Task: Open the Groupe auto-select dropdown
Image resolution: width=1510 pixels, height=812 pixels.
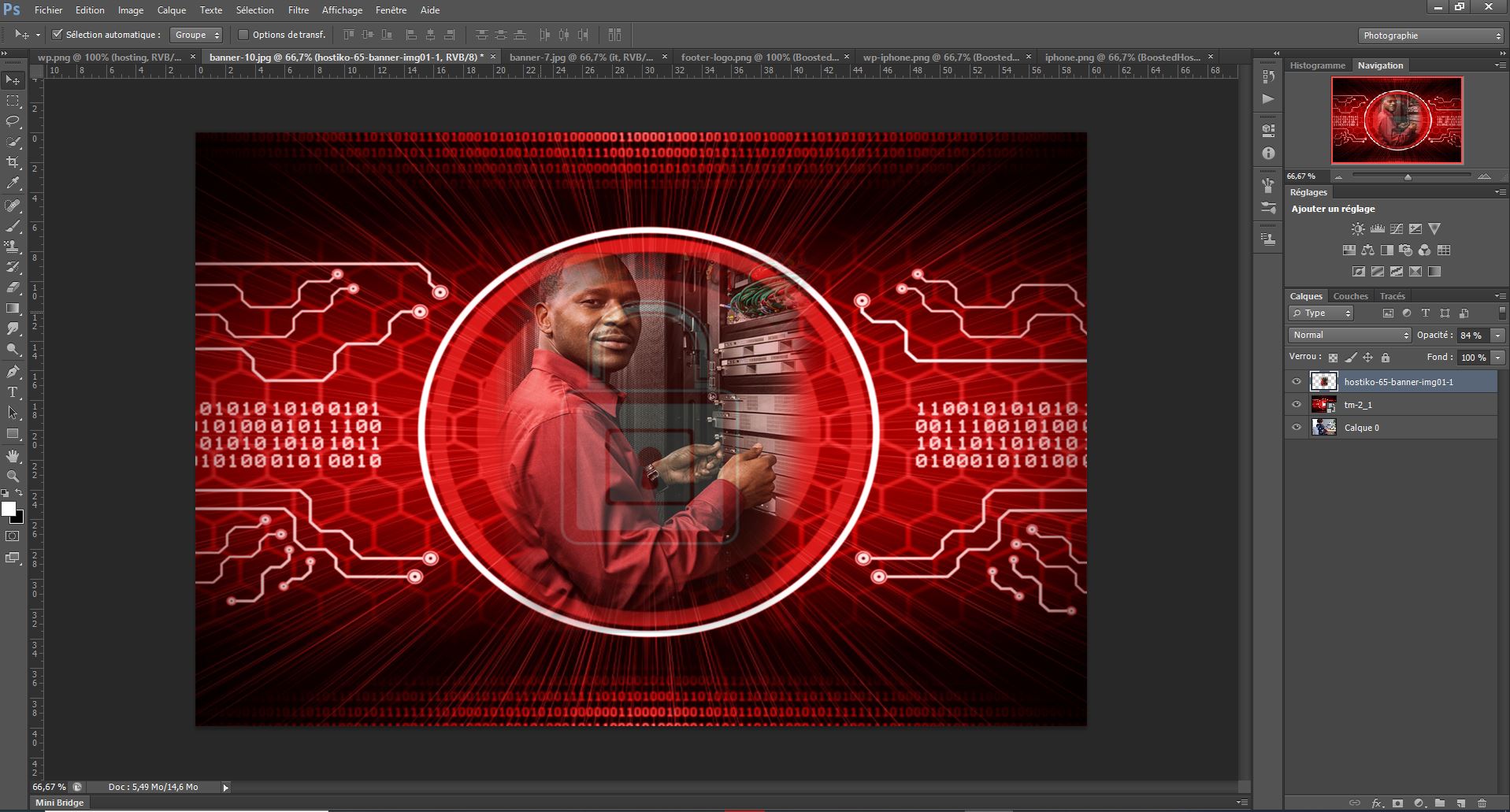Action: pyautogui.click(x=196, y=35)
